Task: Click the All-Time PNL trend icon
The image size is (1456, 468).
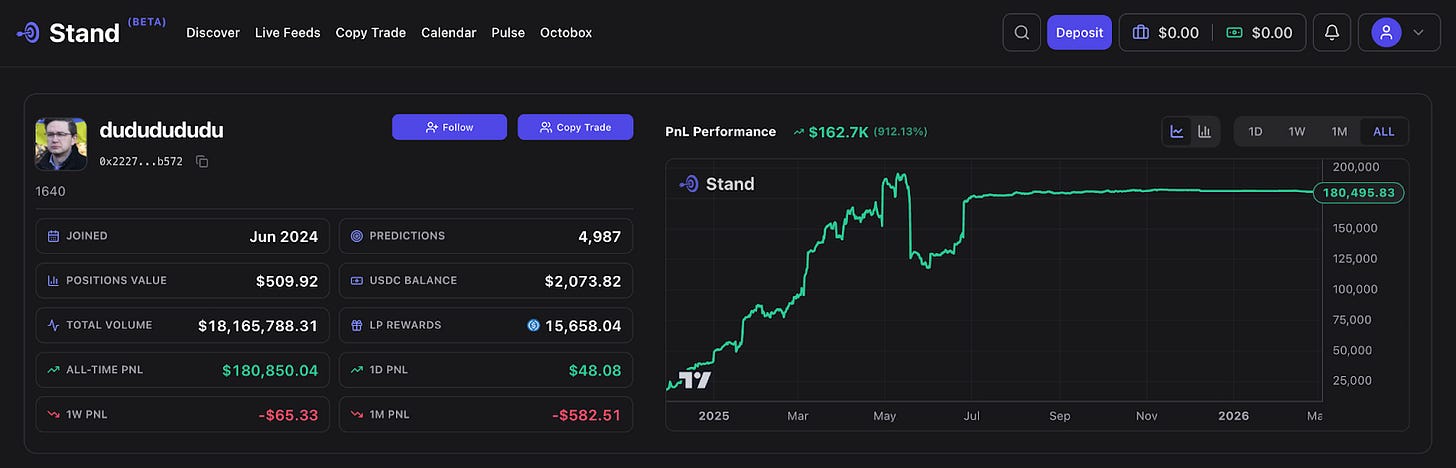Action: [x=54, y=370]
